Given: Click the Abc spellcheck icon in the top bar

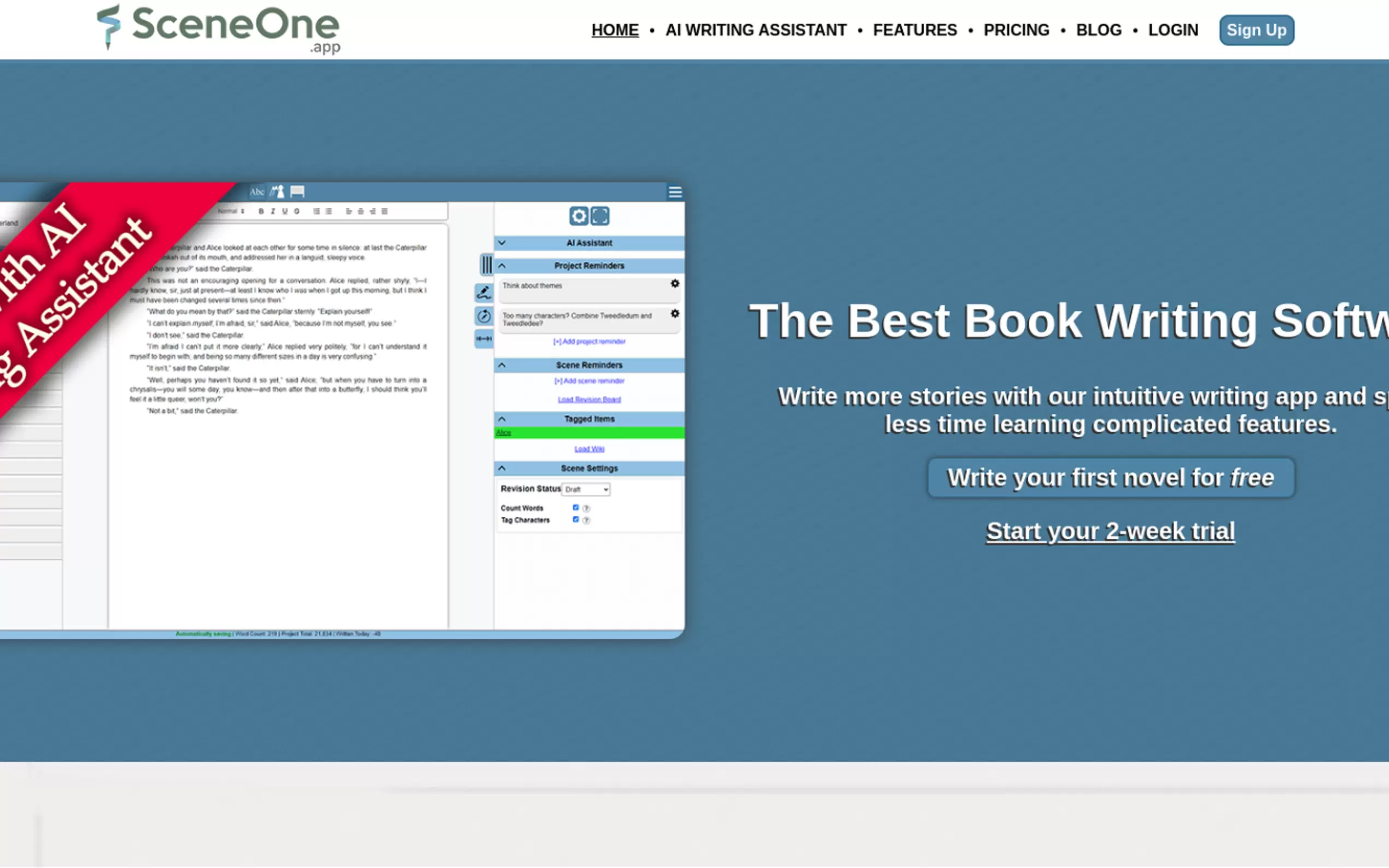Looking at the screenshot, I should [256, 192].
